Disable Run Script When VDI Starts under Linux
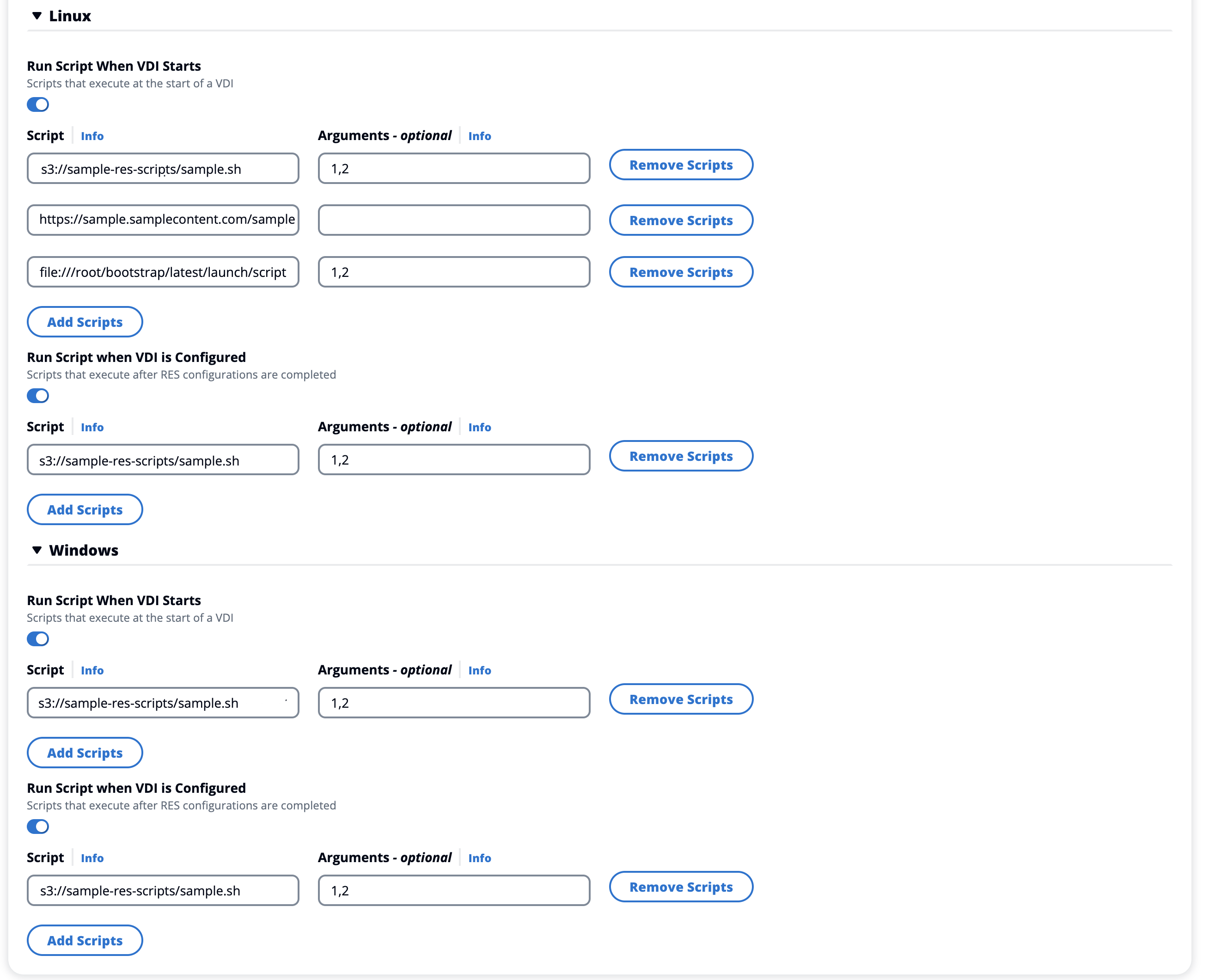 click(37, 104)
